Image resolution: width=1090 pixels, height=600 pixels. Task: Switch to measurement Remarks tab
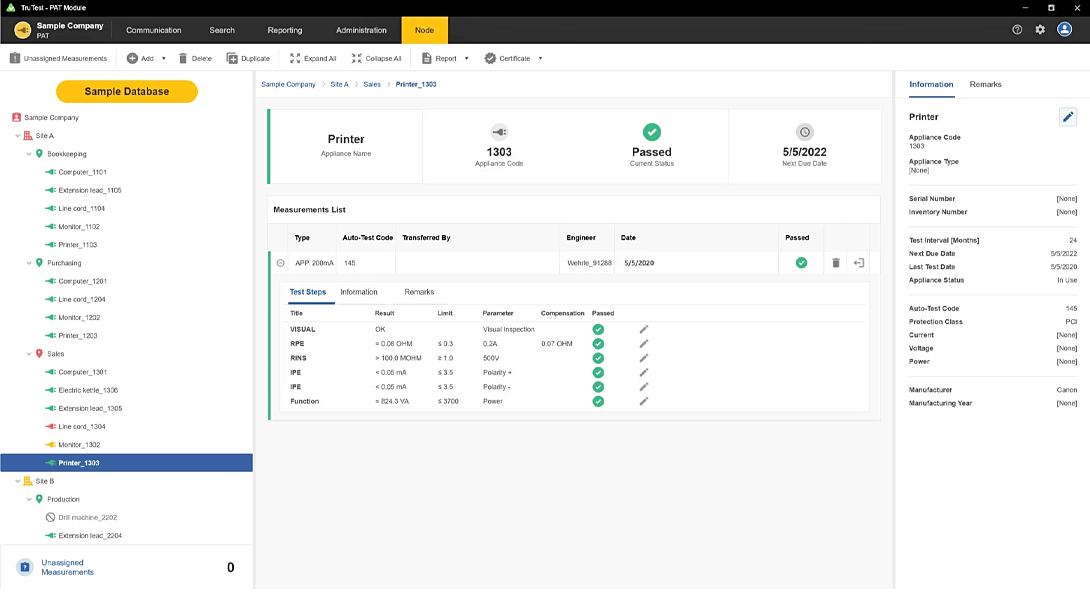click(x=418, y=292)
